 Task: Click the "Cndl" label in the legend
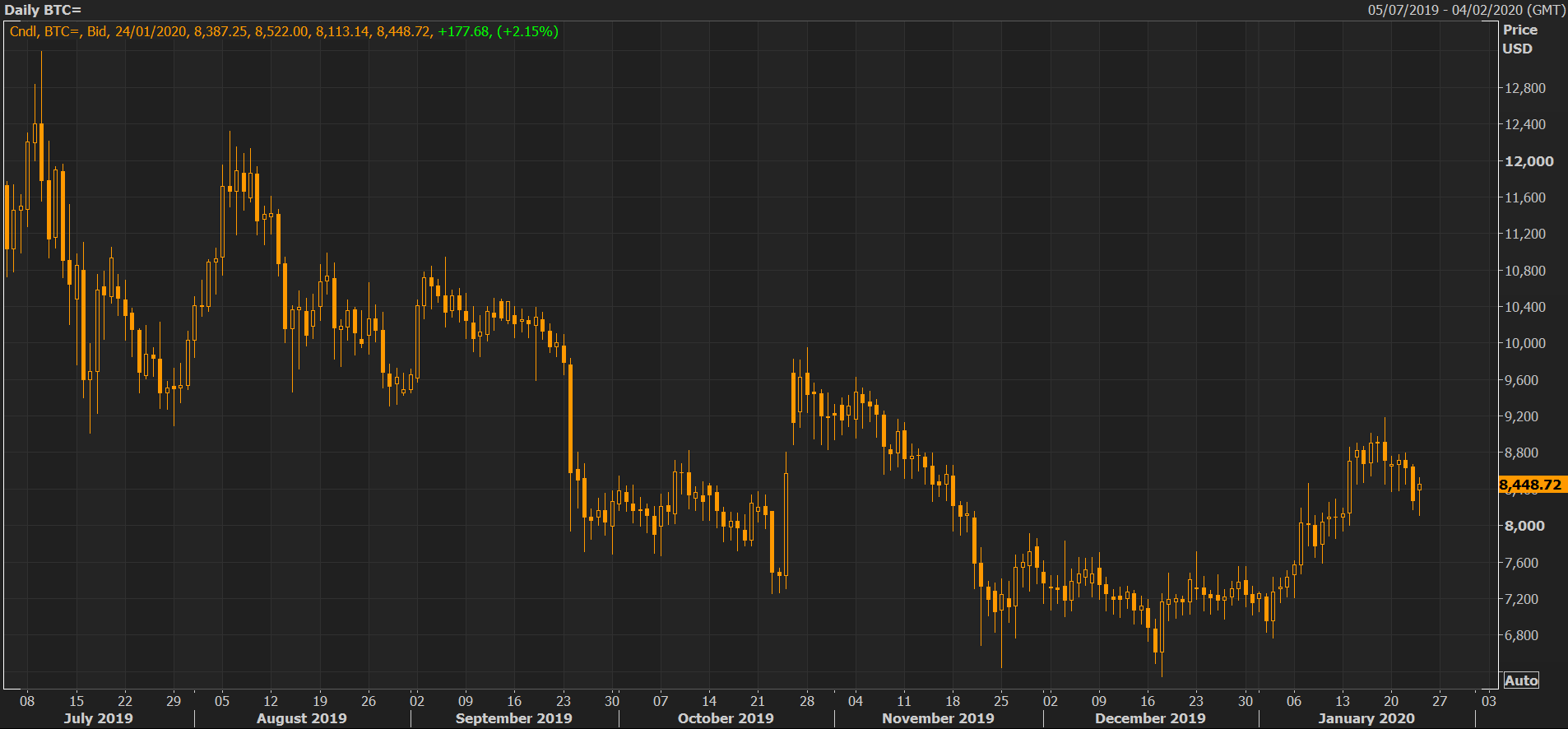pyautogui.click(x=22, y=31)
